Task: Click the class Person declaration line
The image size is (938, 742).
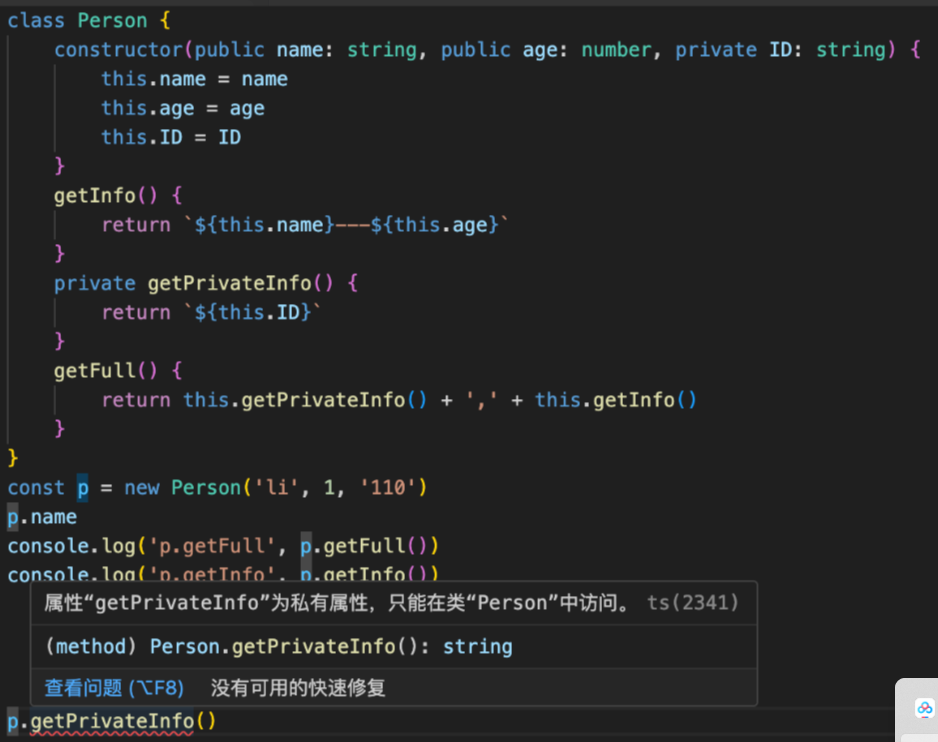Action: pos(89,21)
